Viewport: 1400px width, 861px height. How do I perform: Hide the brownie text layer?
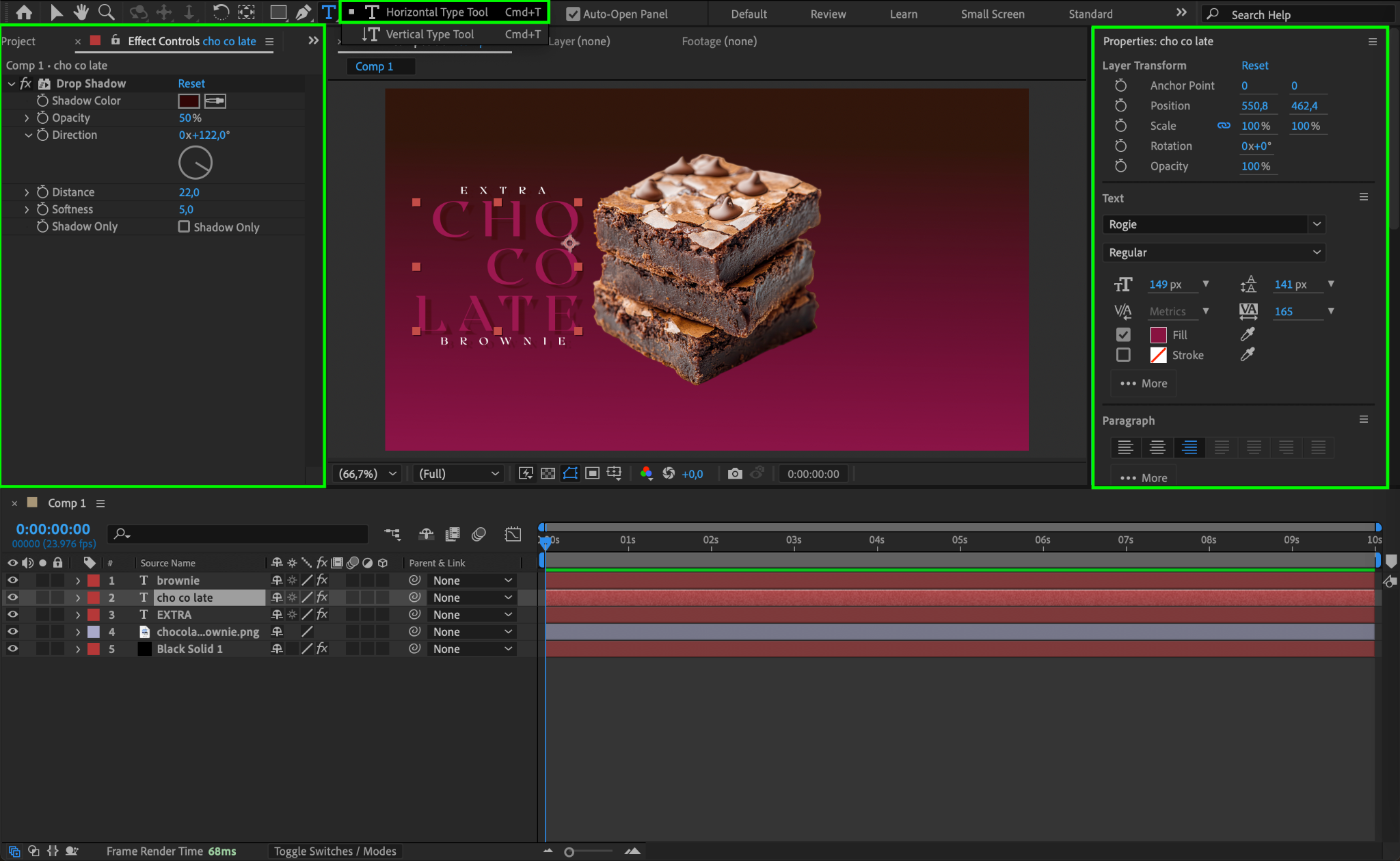(x=12, y=580)
